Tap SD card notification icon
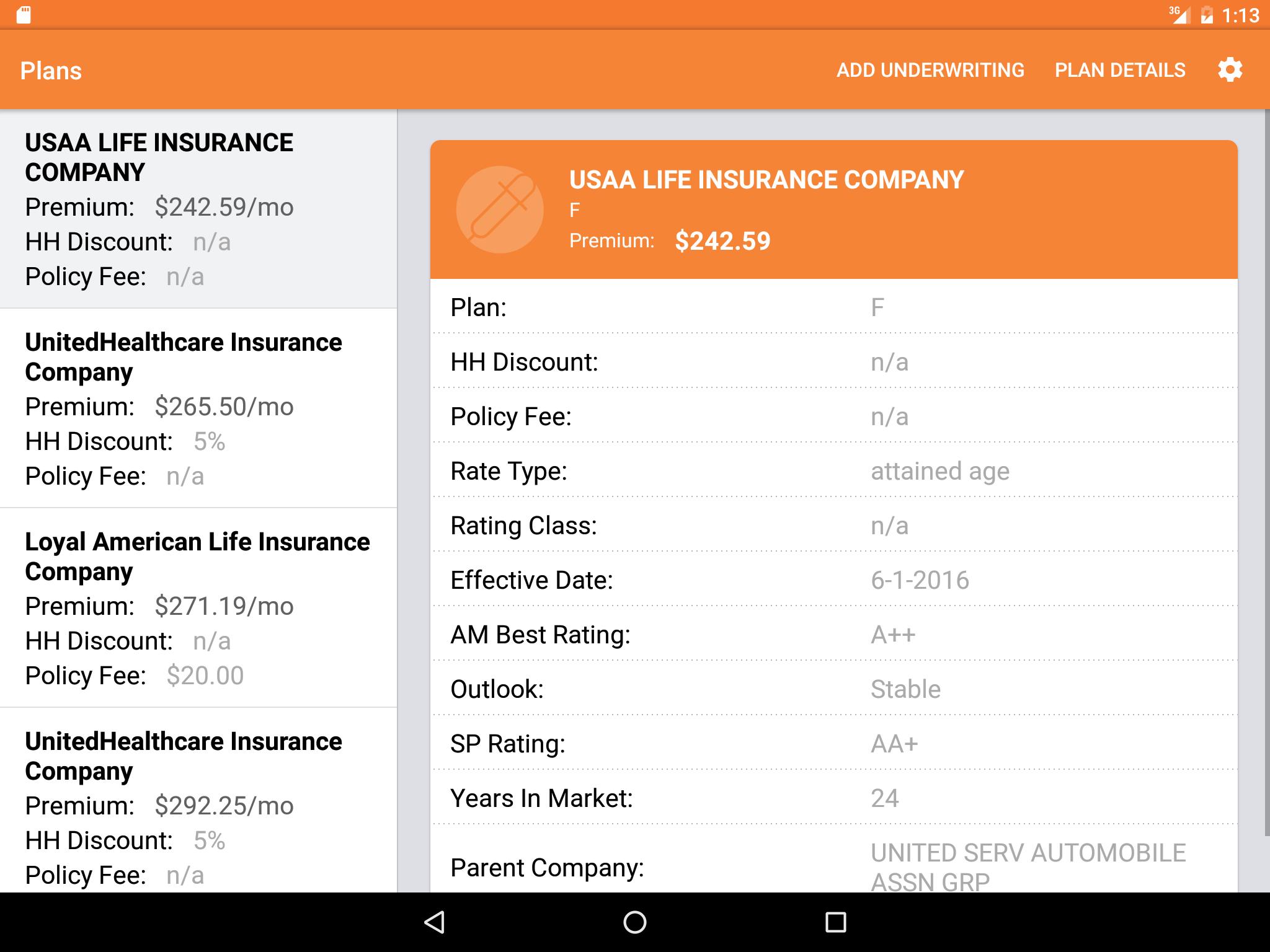Viewport: 1270px width, 952px height. pyautogui.click(x=24, y=15)
